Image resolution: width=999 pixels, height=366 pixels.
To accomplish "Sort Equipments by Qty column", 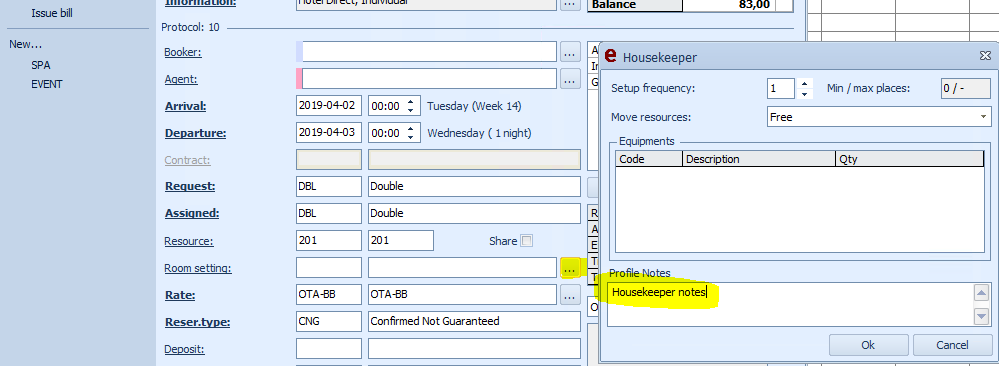I will [910, 159].
